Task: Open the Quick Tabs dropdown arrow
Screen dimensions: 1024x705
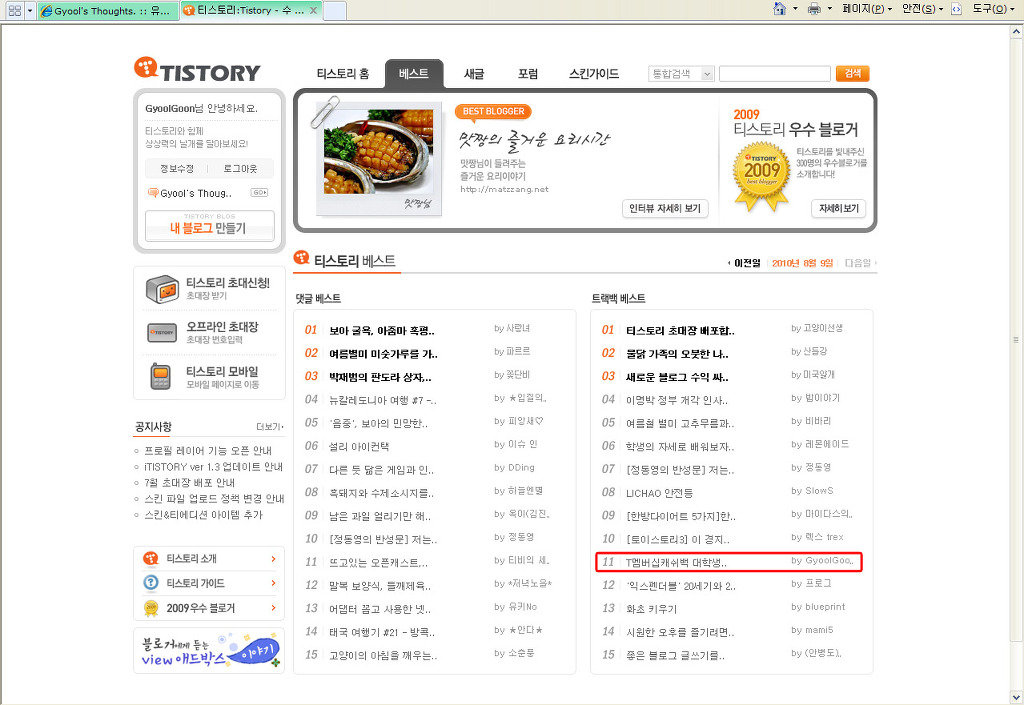Action: (29, 10)
